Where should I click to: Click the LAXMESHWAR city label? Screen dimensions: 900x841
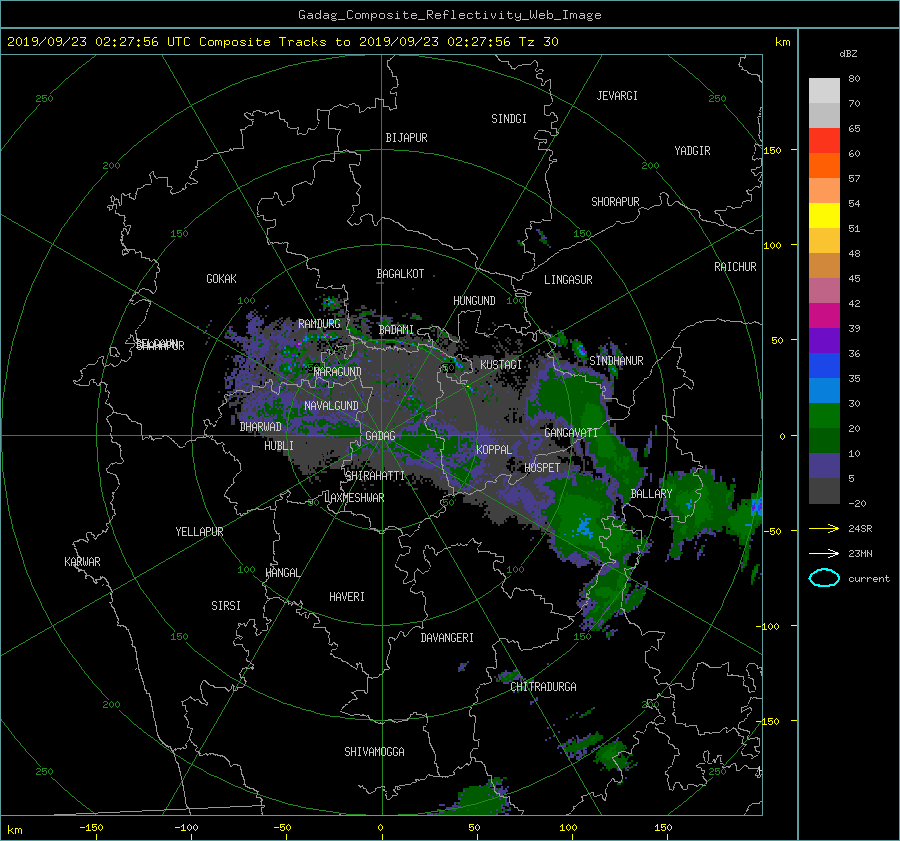[354, 498]
